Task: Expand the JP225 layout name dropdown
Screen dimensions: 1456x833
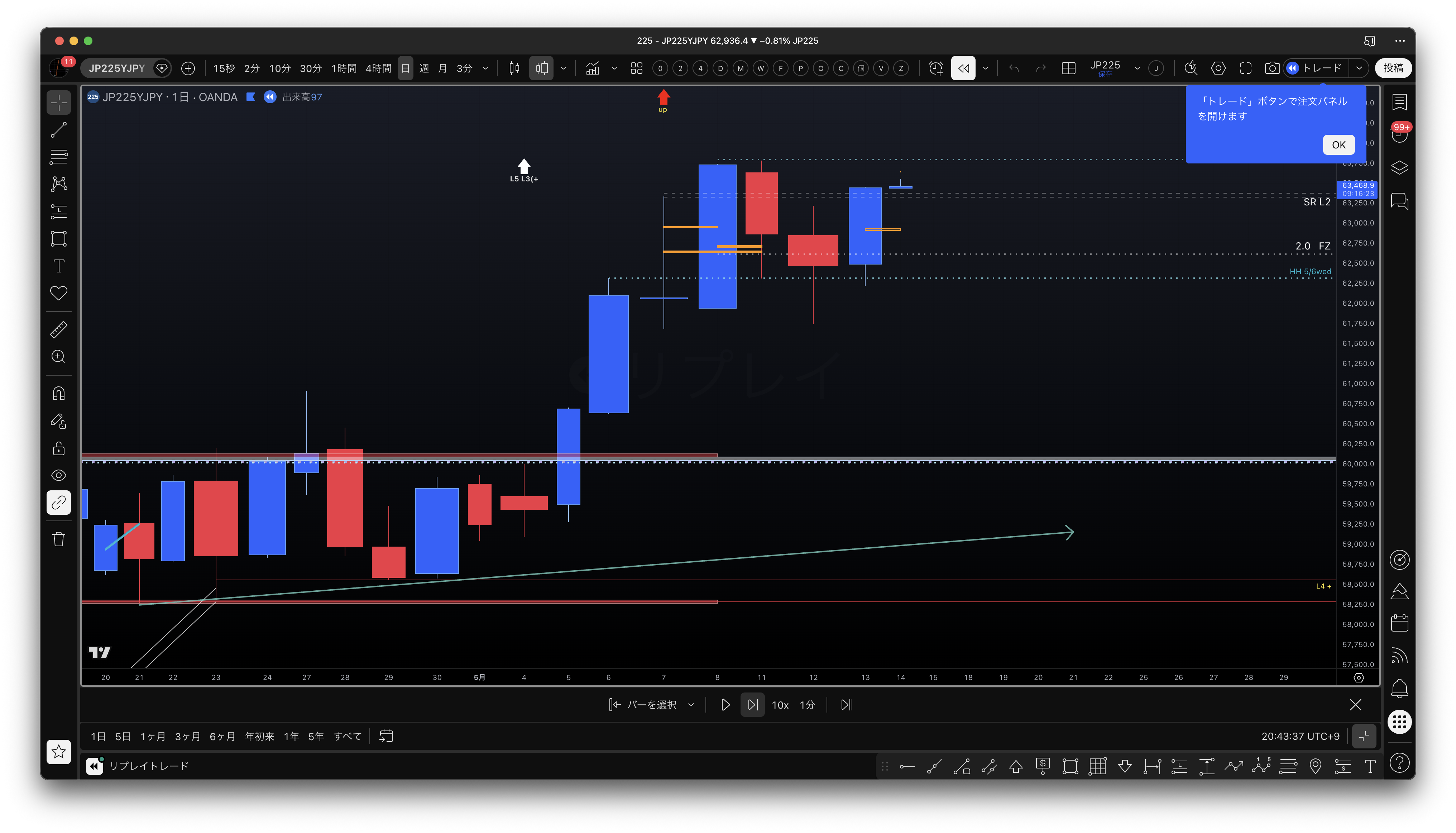Action: click(1137, 68)
